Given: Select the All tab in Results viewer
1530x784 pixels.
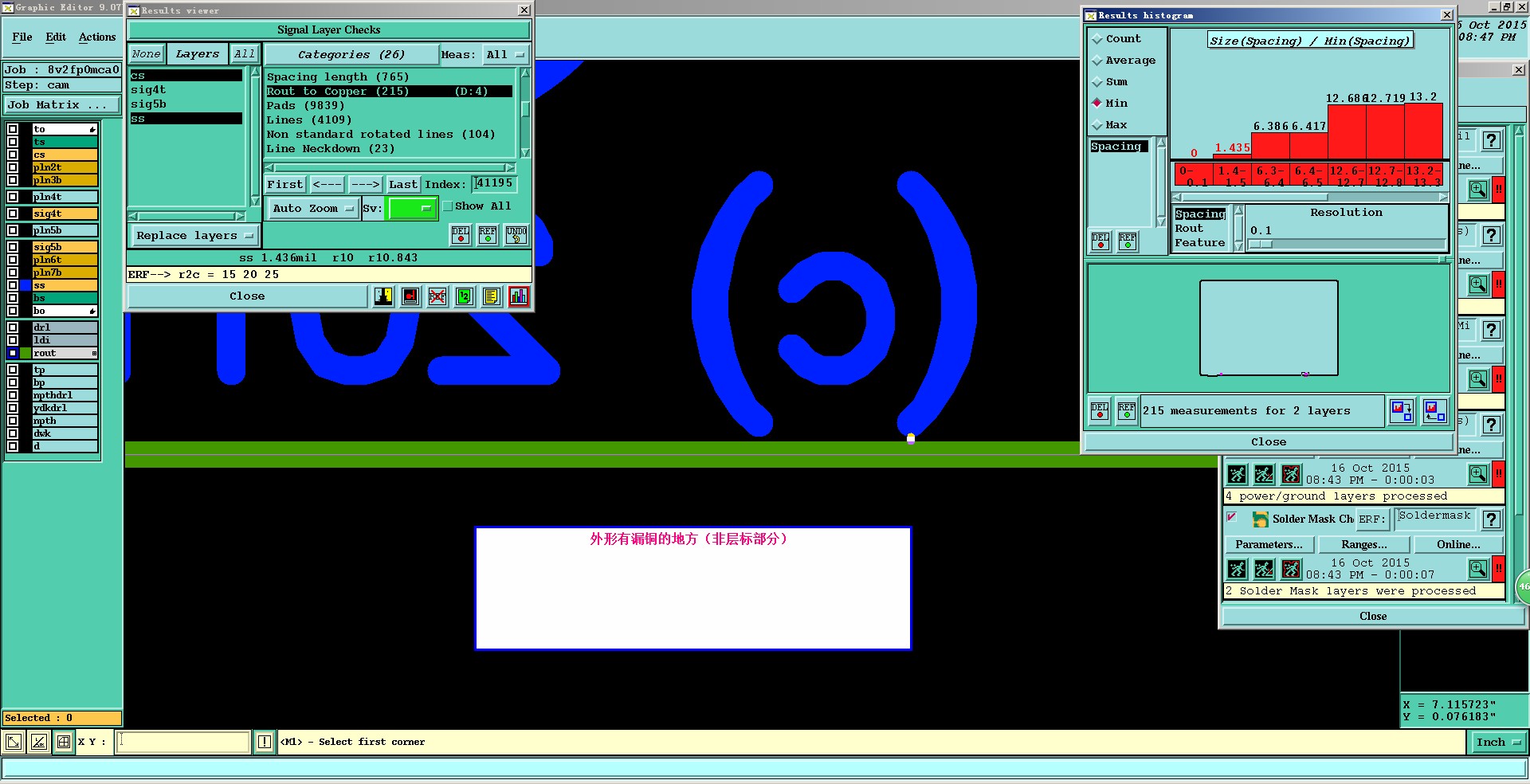Looking at the screenshot, I should coord(245,54).
